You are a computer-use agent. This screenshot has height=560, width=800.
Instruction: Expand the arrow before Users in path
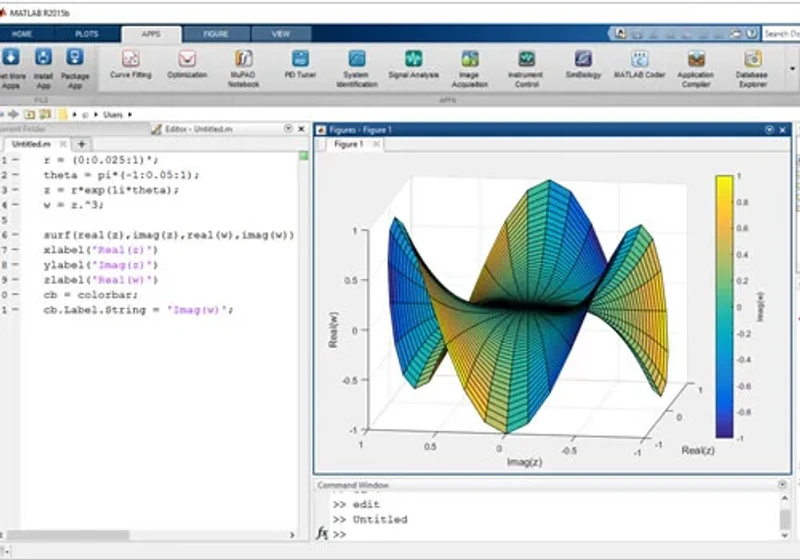pos(96,115)
